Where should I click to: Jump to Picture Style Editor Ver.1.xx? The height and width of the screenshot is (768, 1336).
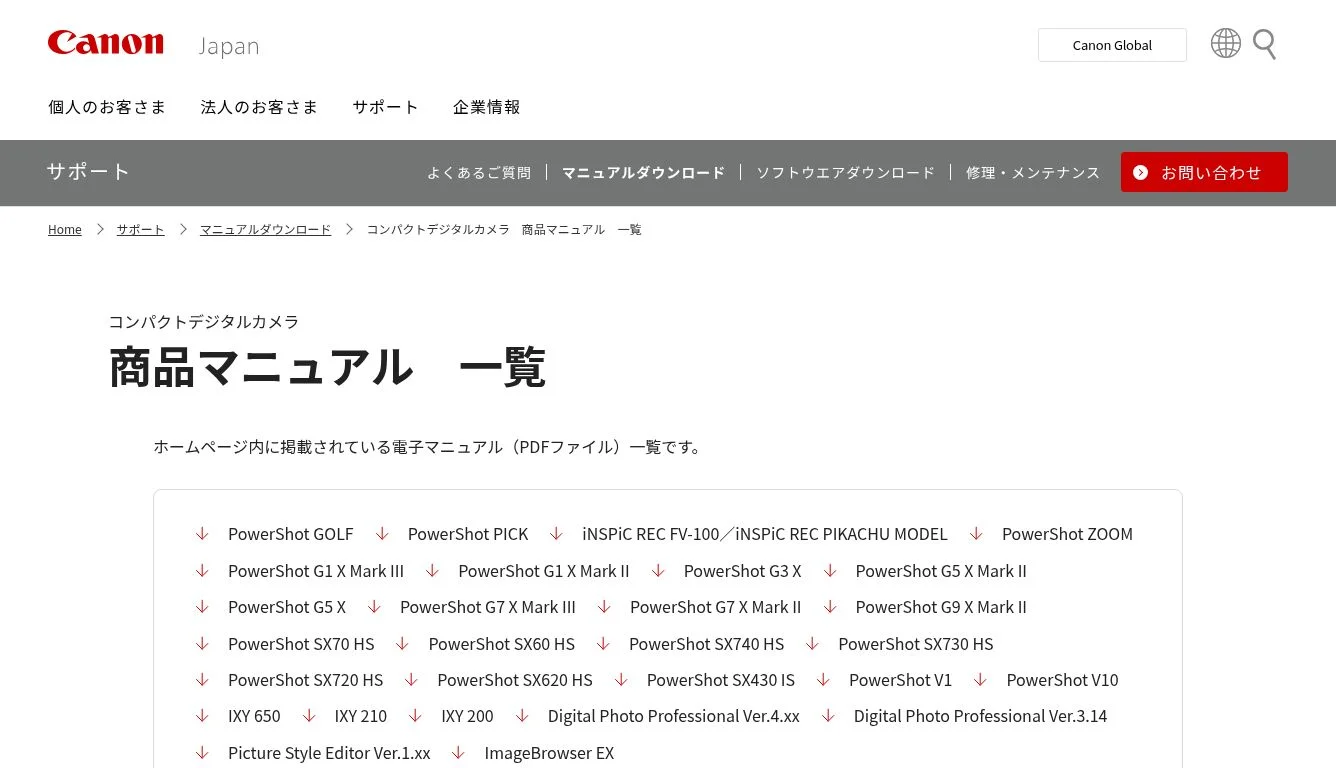click(329, 753)
